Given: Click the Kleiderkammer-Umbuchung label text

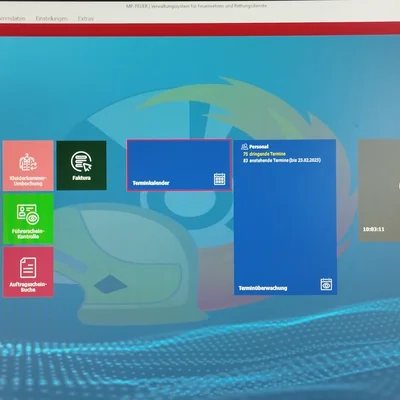Looking at the screenshot, I should 28,181.
